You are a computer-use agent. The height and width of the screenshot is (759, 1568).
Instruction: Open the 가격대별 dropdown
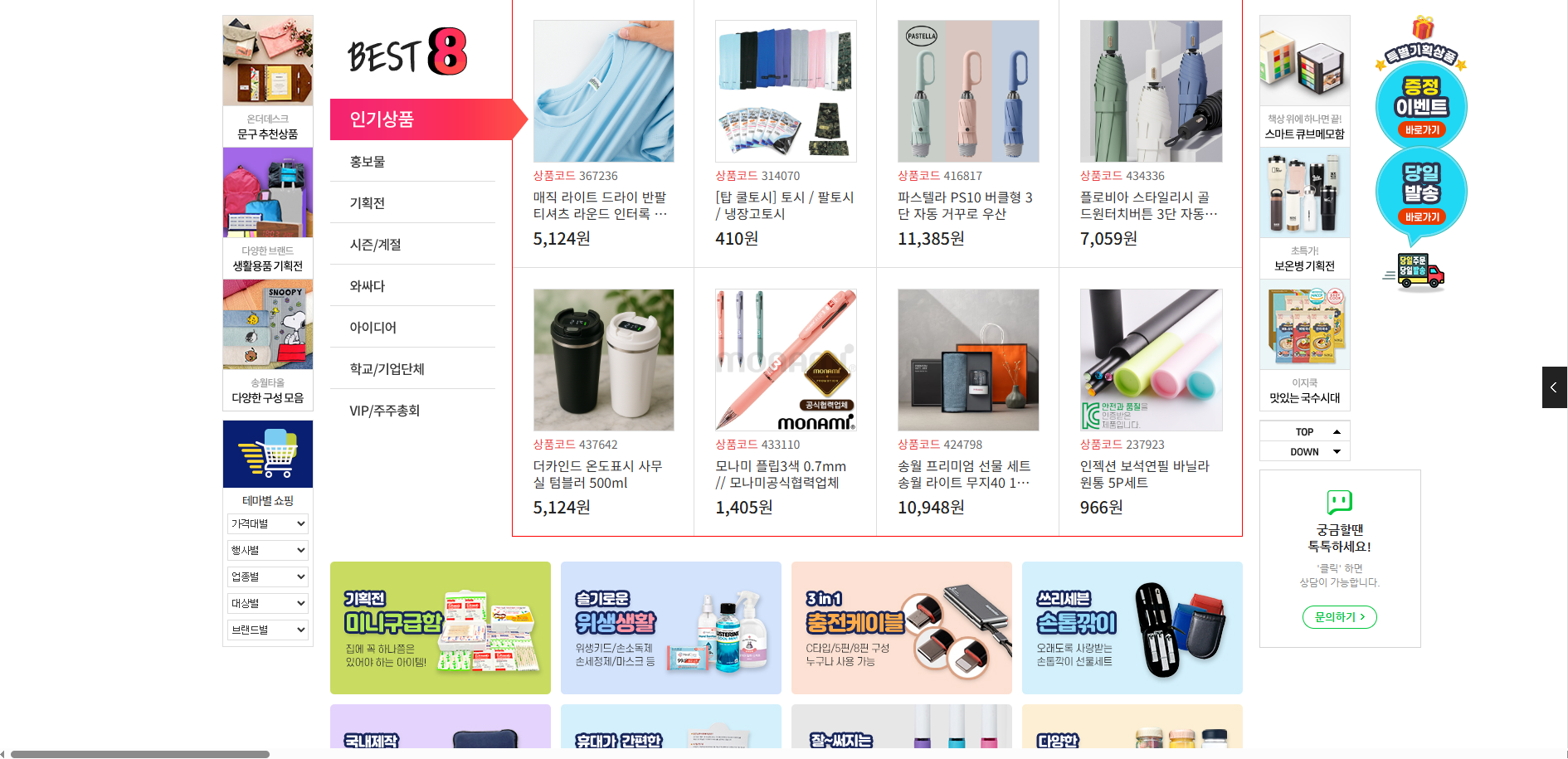coord(268,523)
